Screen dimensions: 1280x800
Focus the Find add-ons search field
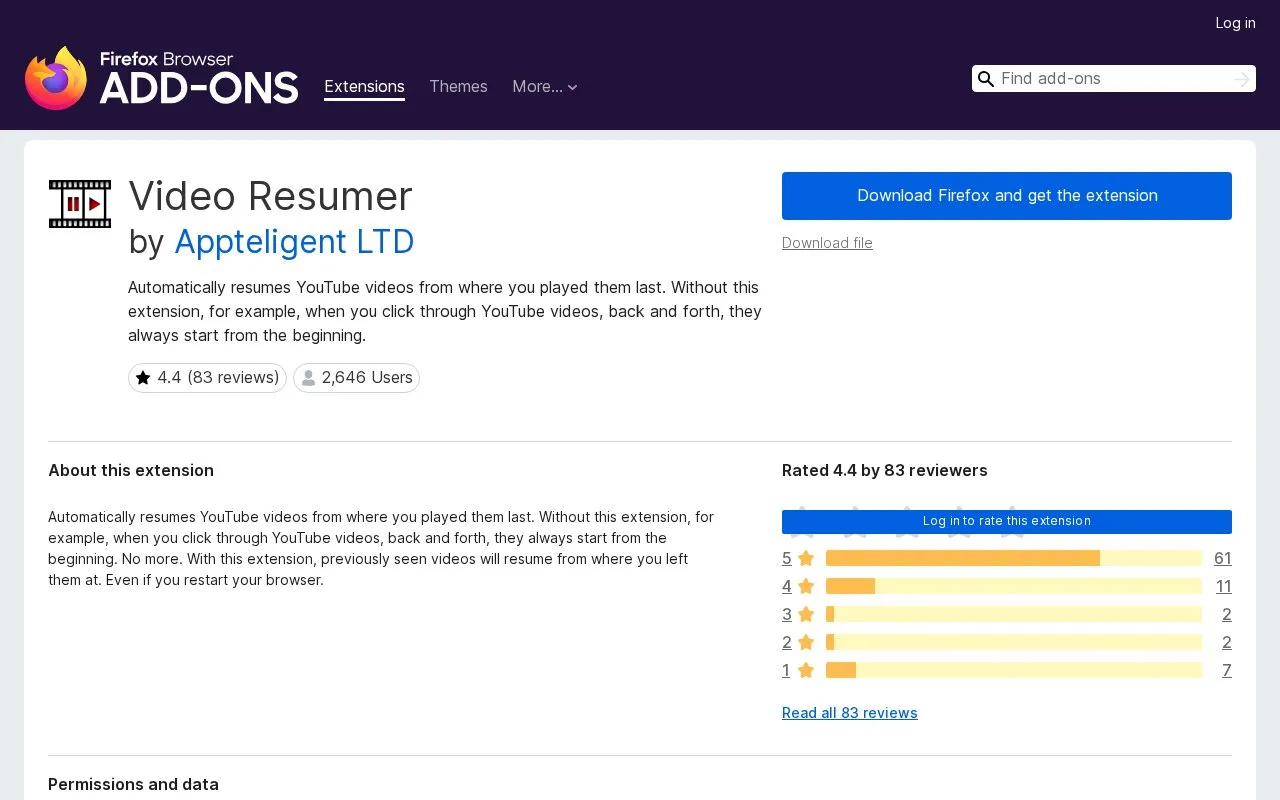point(1113,79)
